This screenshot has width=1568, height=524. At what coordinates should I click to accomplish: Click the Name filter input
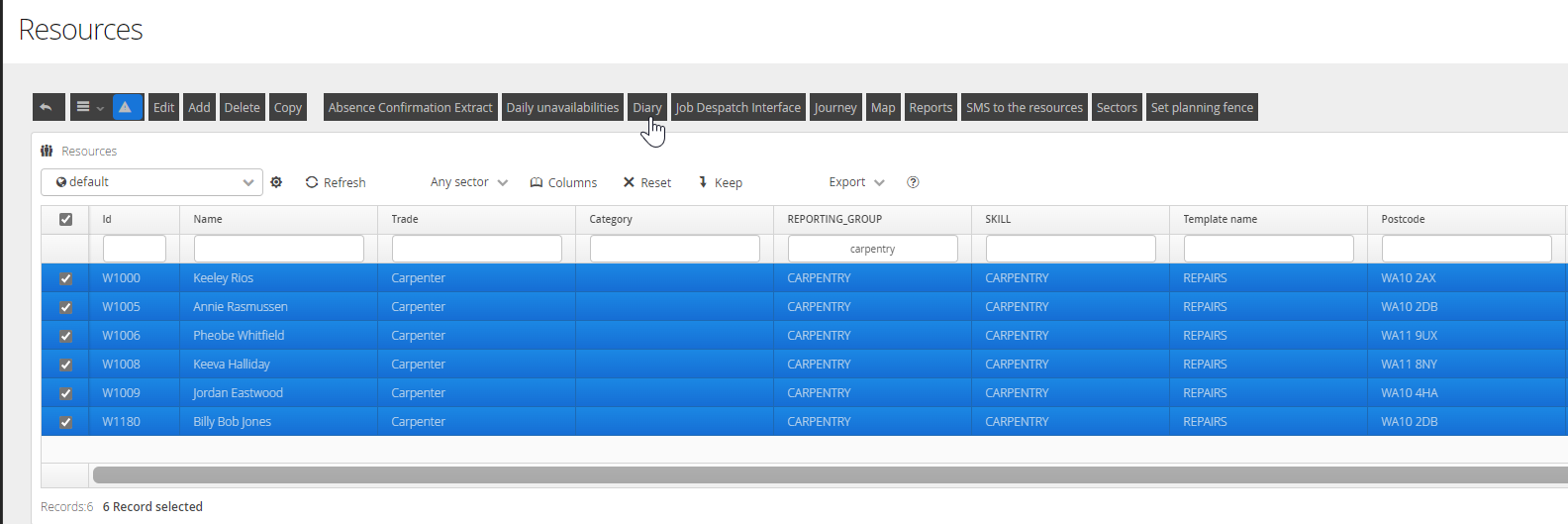[x=279, y=249]
